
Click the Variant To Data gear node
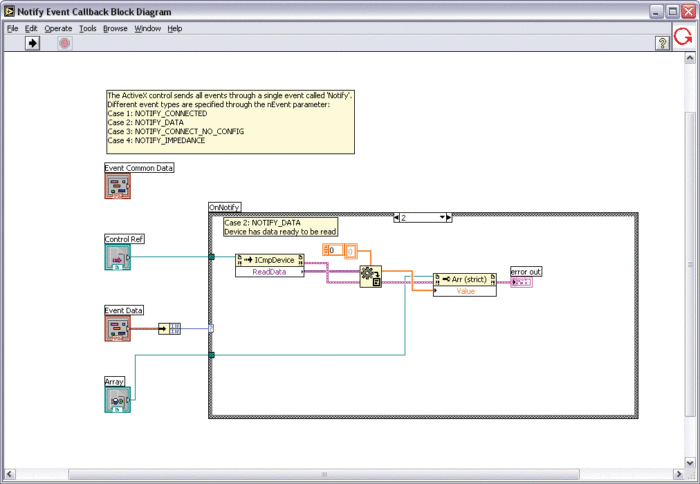pyautogui.click(x=371, y=276)
